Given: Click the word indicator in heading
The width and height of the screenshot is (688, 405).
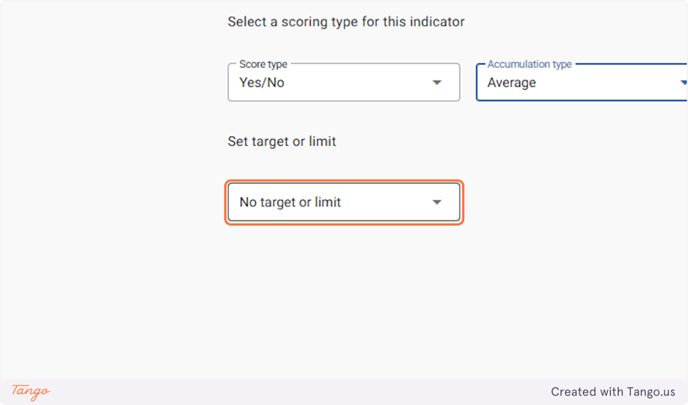Looking at the screenshot, I should click(x=437, y=22).
